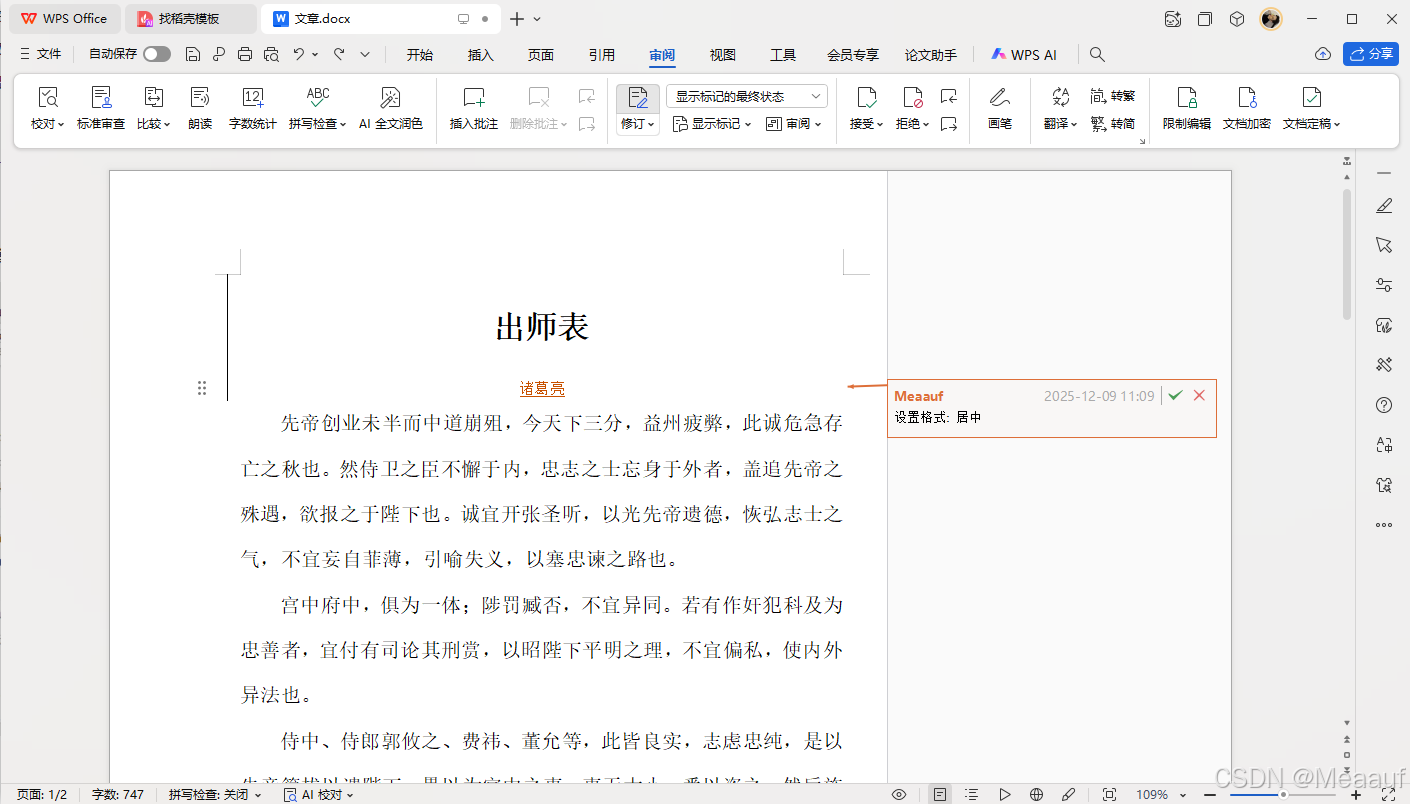Click 转简 traditional-to-simplified conversion
1410x804 pixels.
(1113, 124)
